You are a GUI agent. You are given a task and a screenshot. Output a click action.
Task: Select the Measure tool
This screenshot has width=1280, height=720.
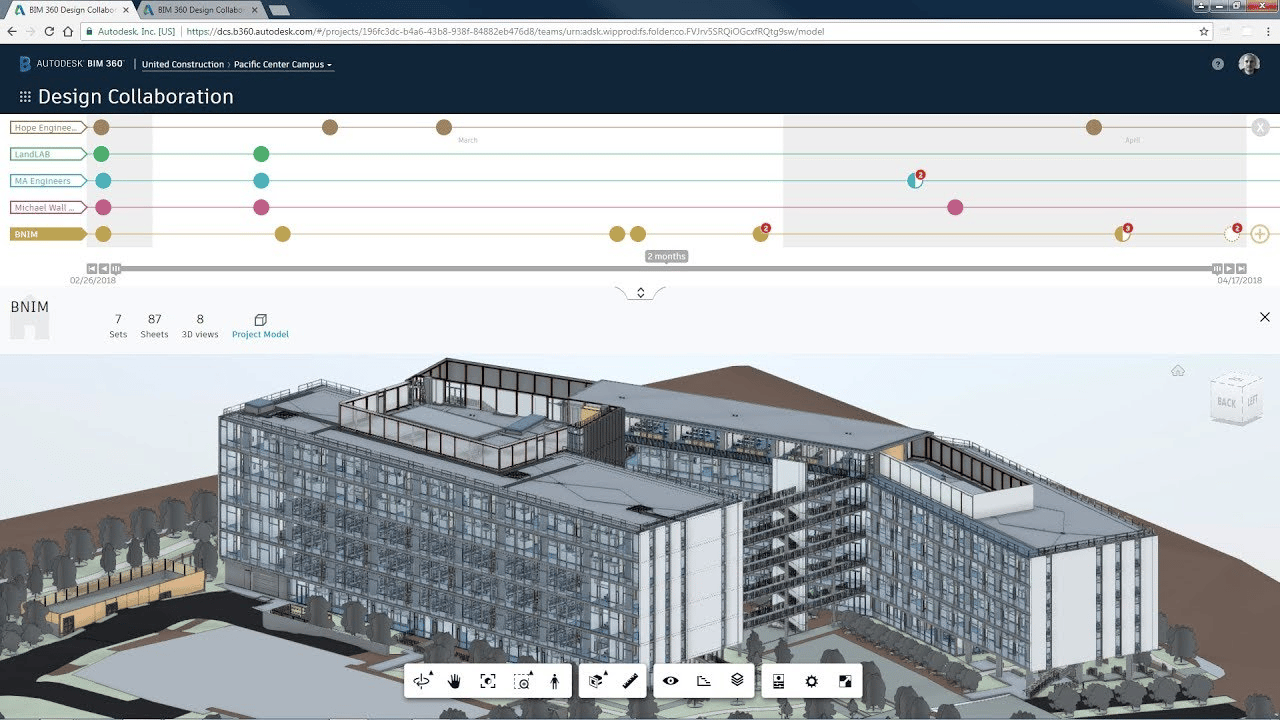(630, 680)
